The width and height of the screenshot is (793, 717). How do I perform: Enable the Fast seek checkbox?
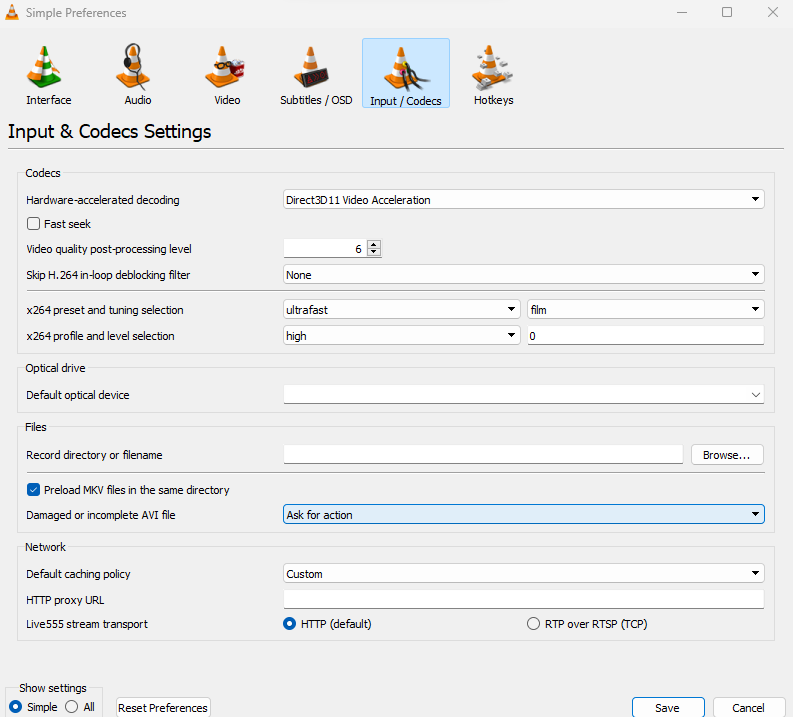[x=33, y=223]
